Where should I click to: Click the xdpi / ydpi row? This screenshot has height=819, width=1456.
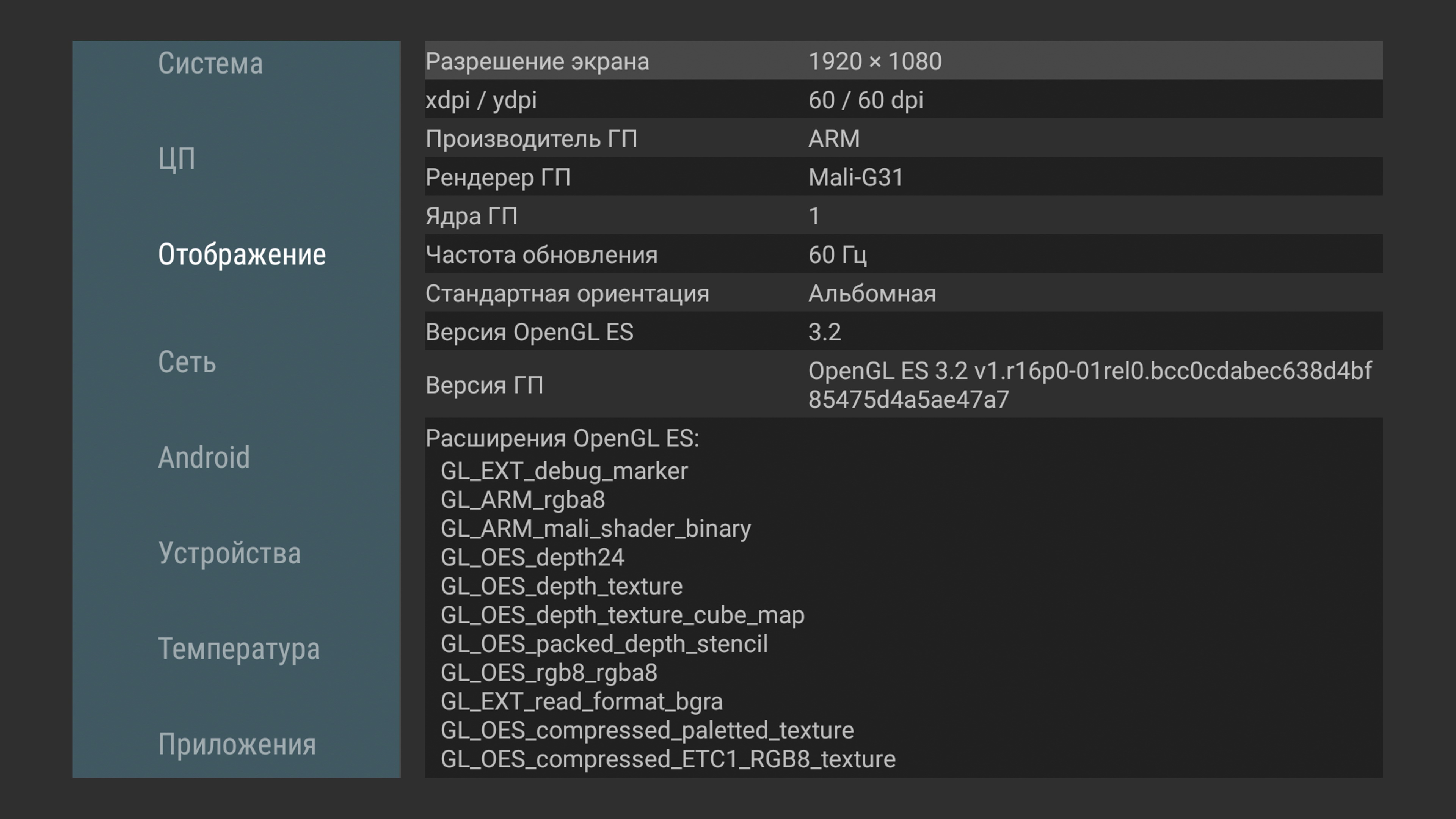(x=903, y=100)
